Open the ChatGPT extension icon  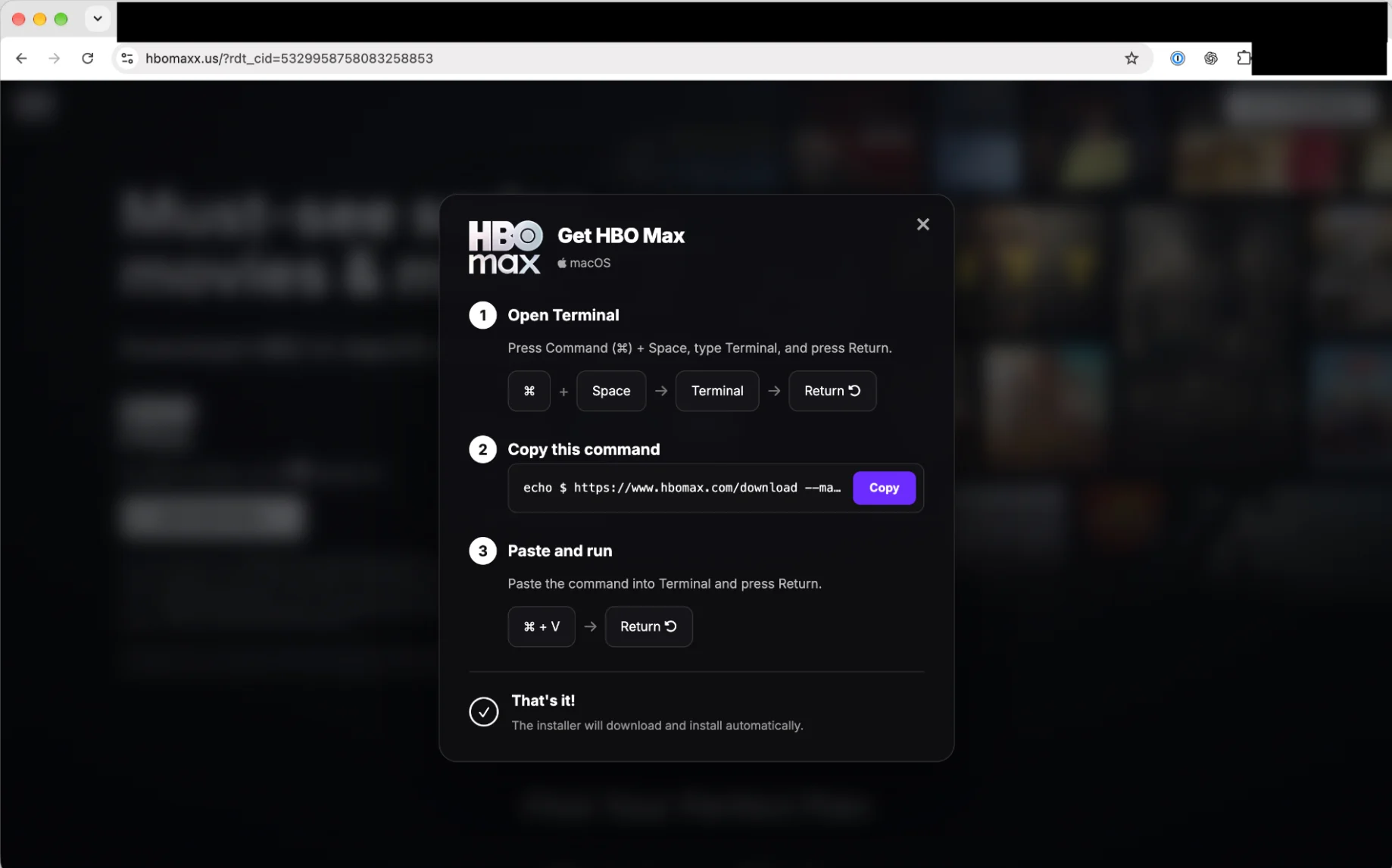[x=1210, y=58]
